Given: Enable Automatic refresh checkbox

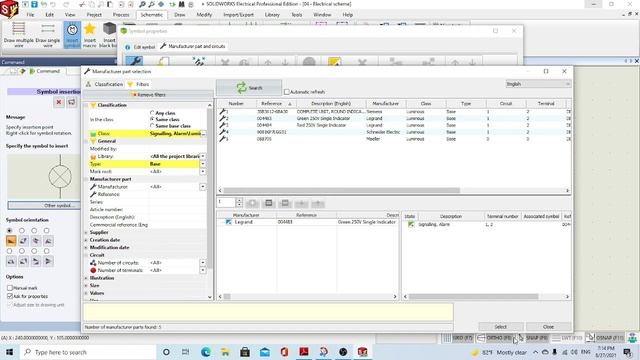Looking at the screenshot, I should 287,92.
